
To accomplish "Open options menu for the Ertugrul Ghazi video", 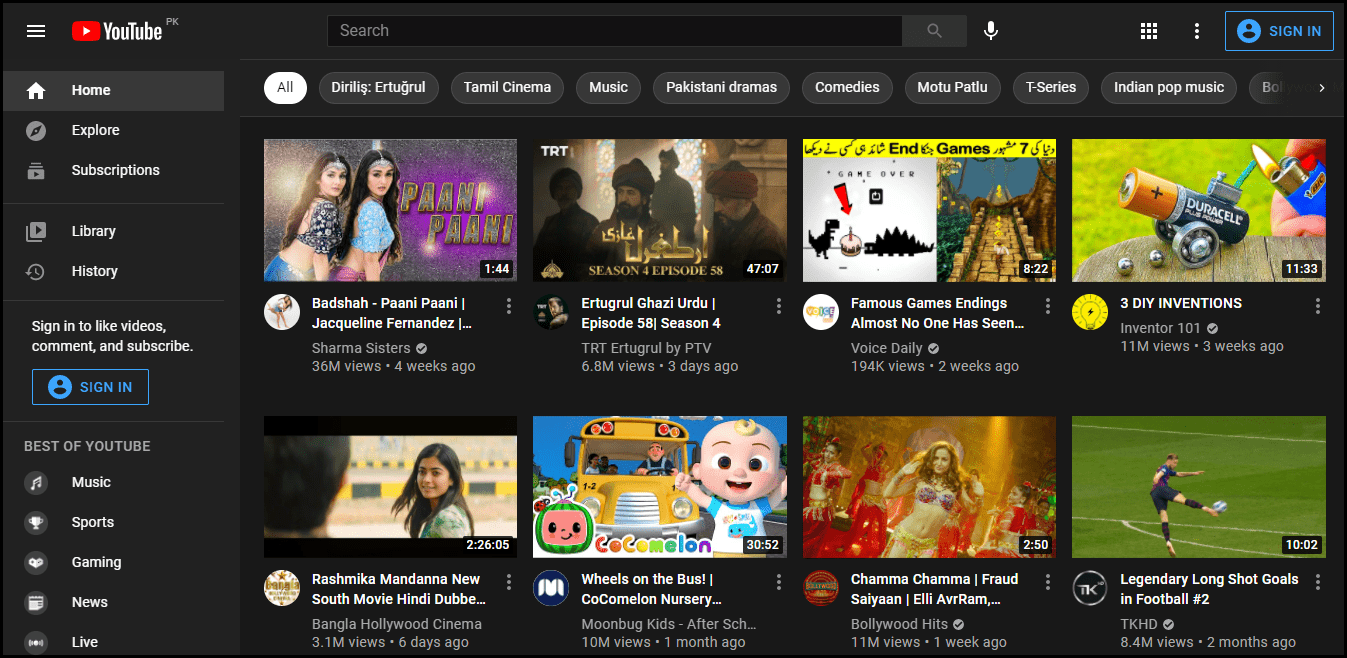I will click(779, 306).
